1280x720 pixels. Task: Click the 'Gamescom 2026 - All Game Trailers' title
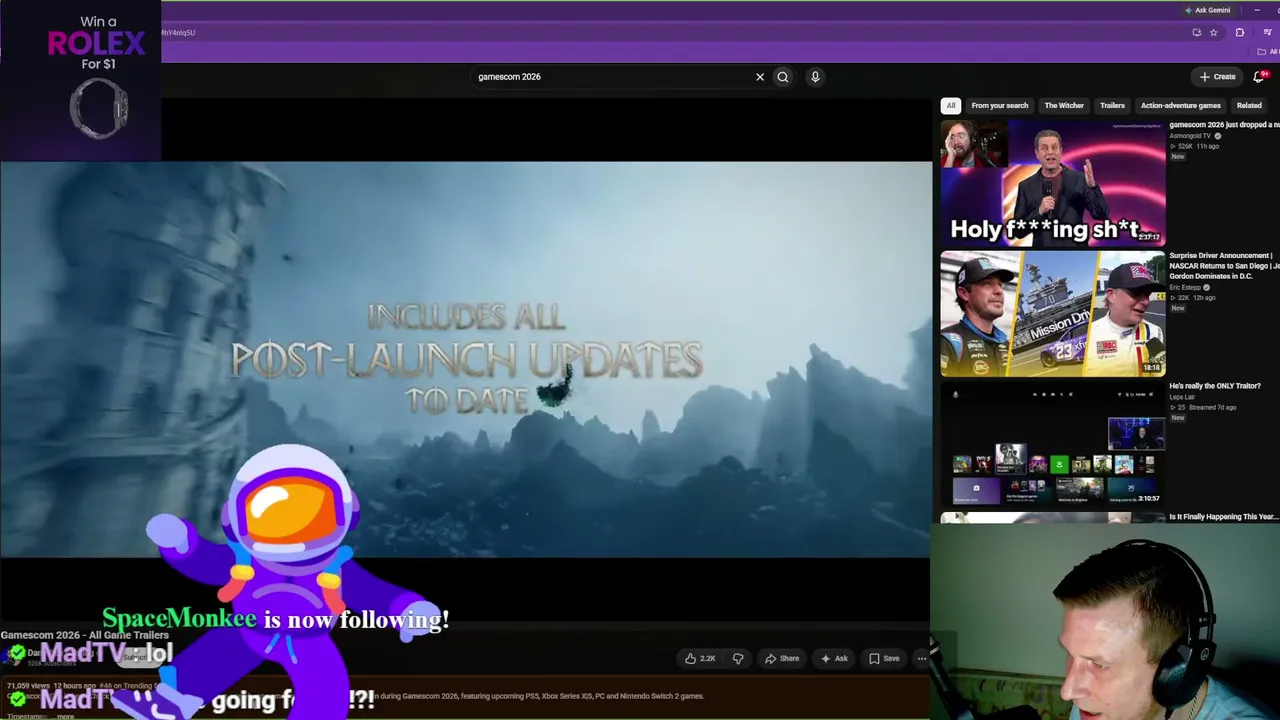tap(85, 635)
